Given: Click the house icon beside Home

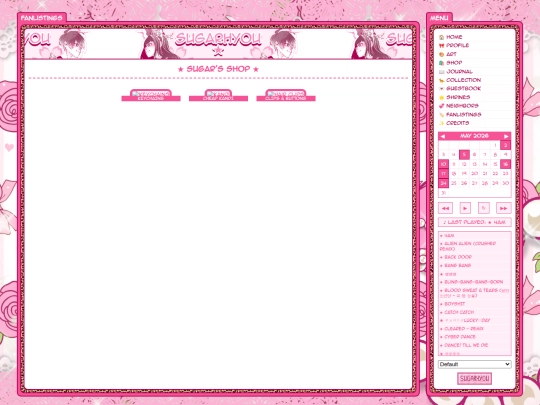Looking at the screenshot, I should (442, 37).
